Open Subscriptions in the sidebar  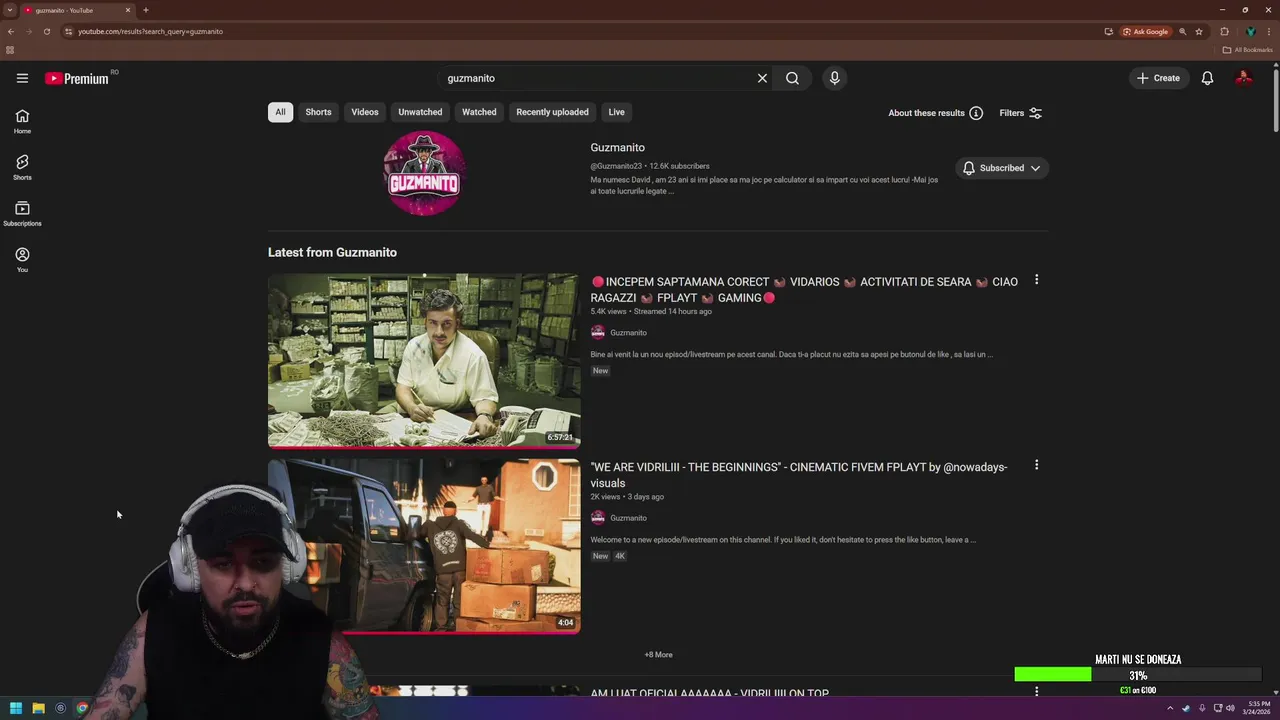pos(22,213)
